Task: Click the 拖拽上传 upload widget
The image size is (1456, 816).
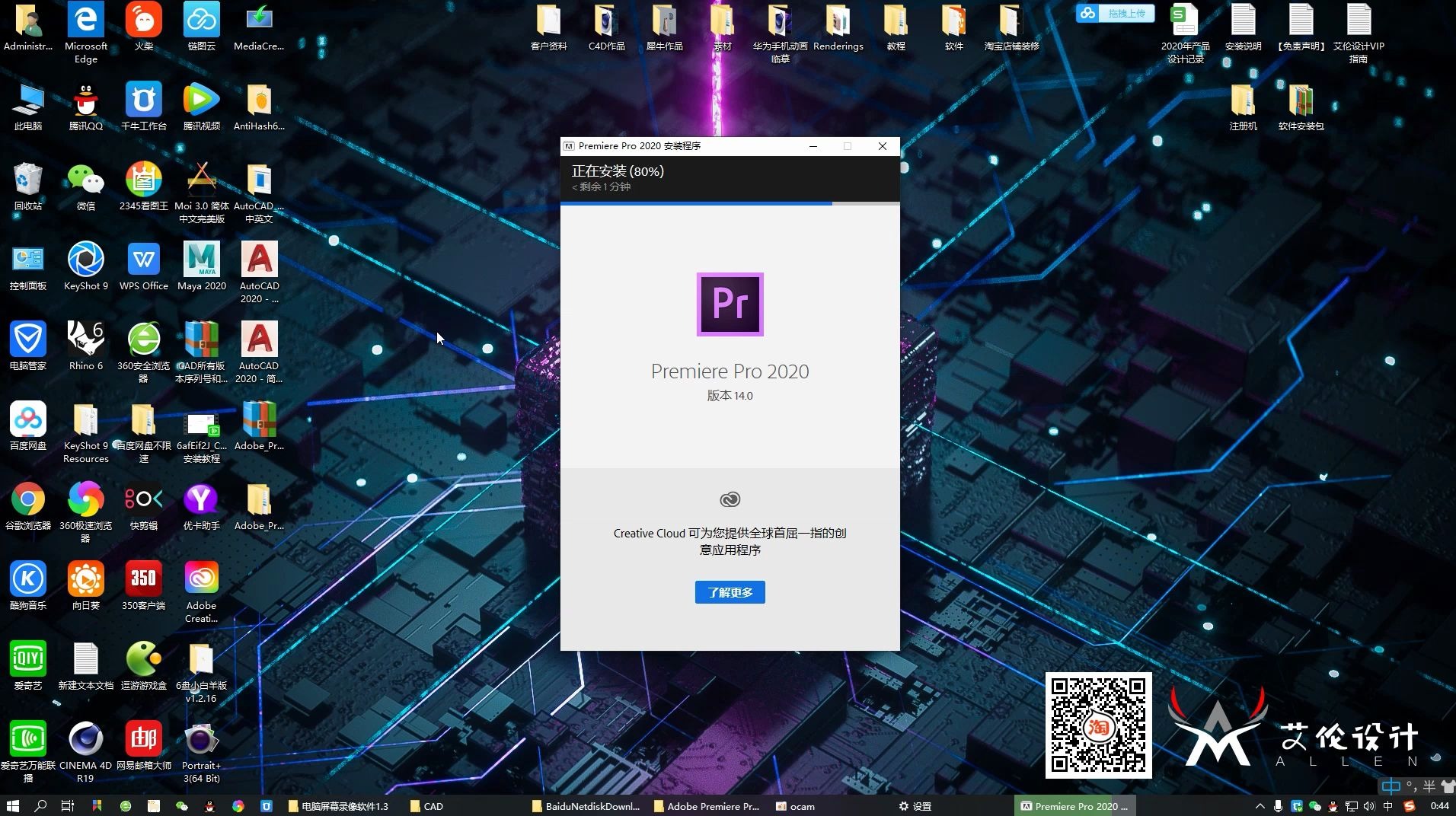Action: pyautogui.click(x=1115, y=13)
